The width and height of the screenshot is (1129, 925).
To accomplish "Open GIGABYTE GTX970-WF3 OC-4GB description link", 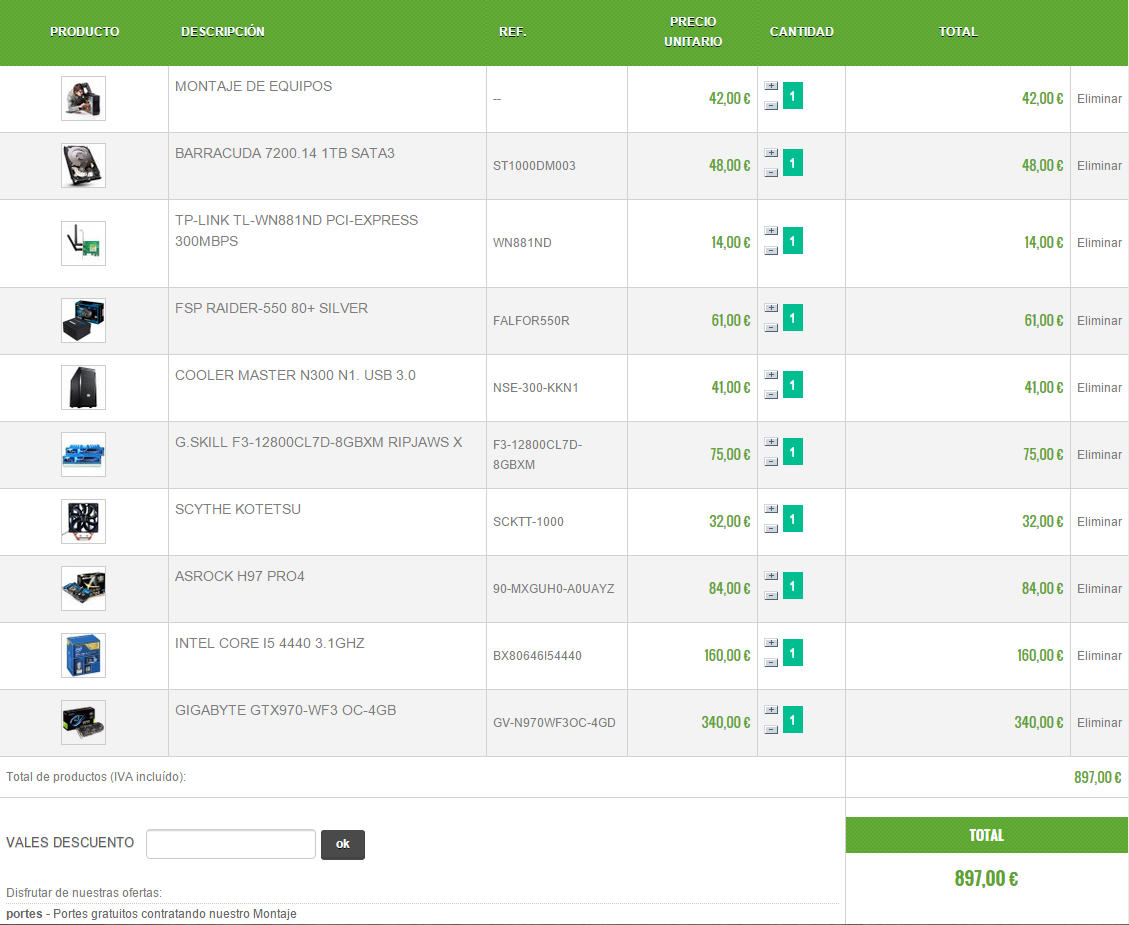I will click(285, 710).
